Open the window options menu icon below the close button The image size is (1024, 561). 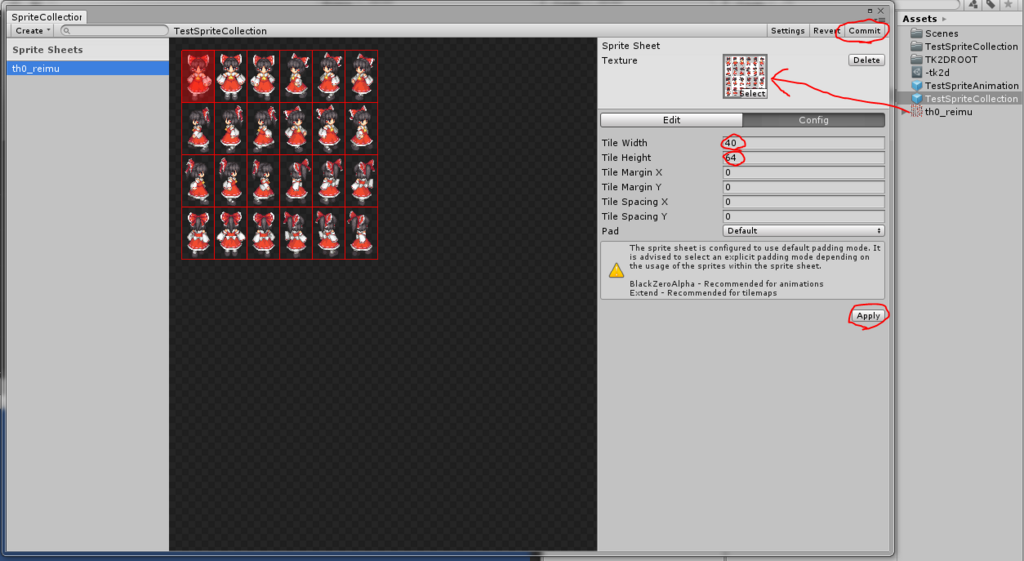pos(881,20)
